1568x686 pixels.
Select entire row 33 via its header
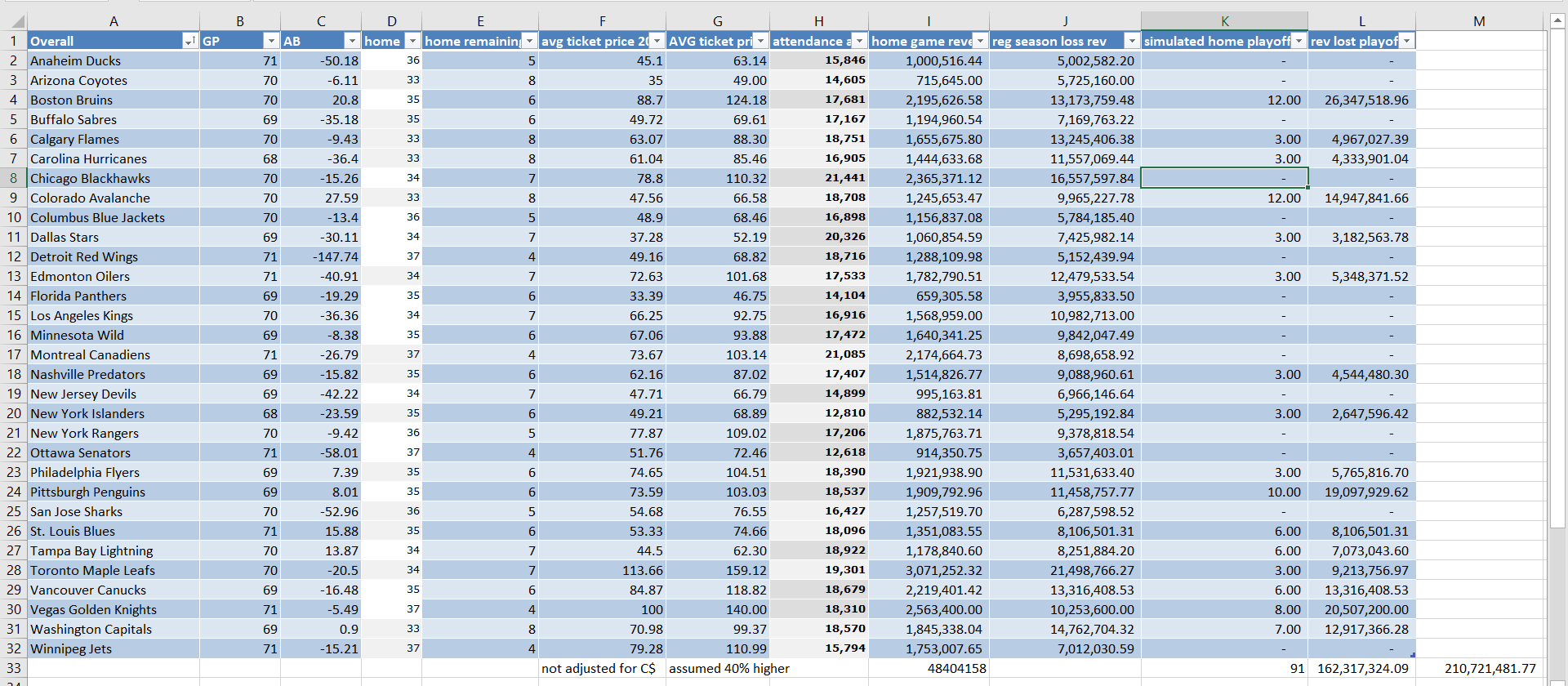tap(13, 668)
